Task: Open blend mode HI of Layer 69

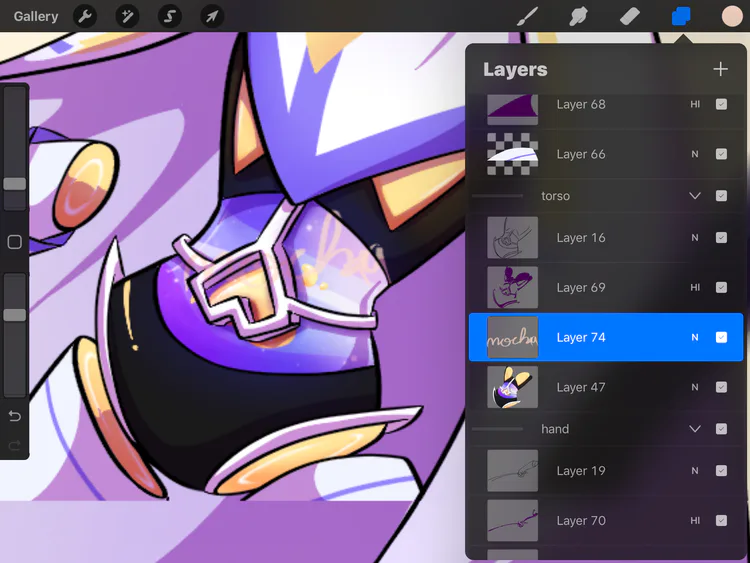Action: point(695,287)
